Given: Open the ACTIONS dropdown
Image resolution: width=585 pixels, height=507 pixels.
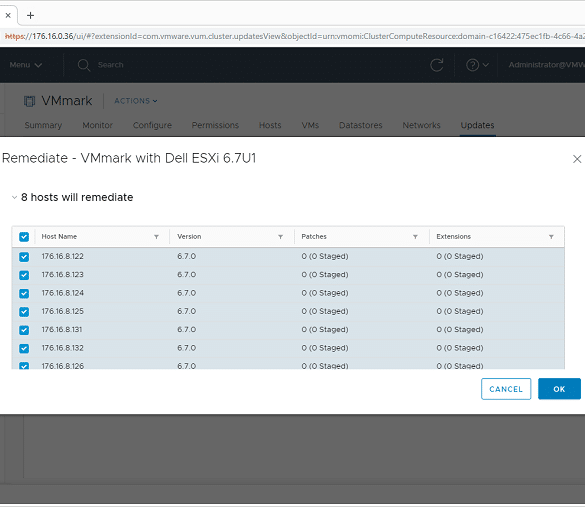Looking at the screenshot, I should 136,101.
